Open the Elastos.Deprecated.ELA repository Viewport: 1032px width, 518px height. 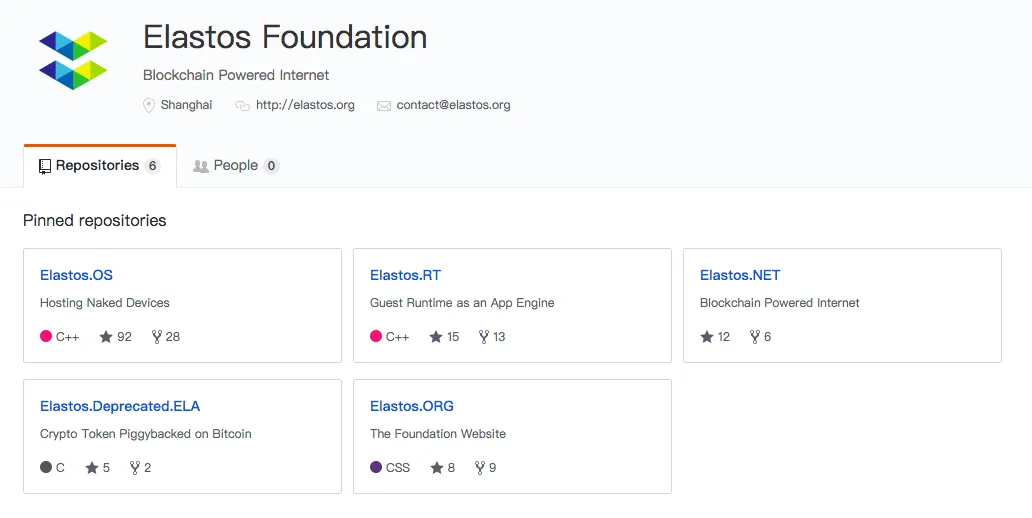(120, 406)
